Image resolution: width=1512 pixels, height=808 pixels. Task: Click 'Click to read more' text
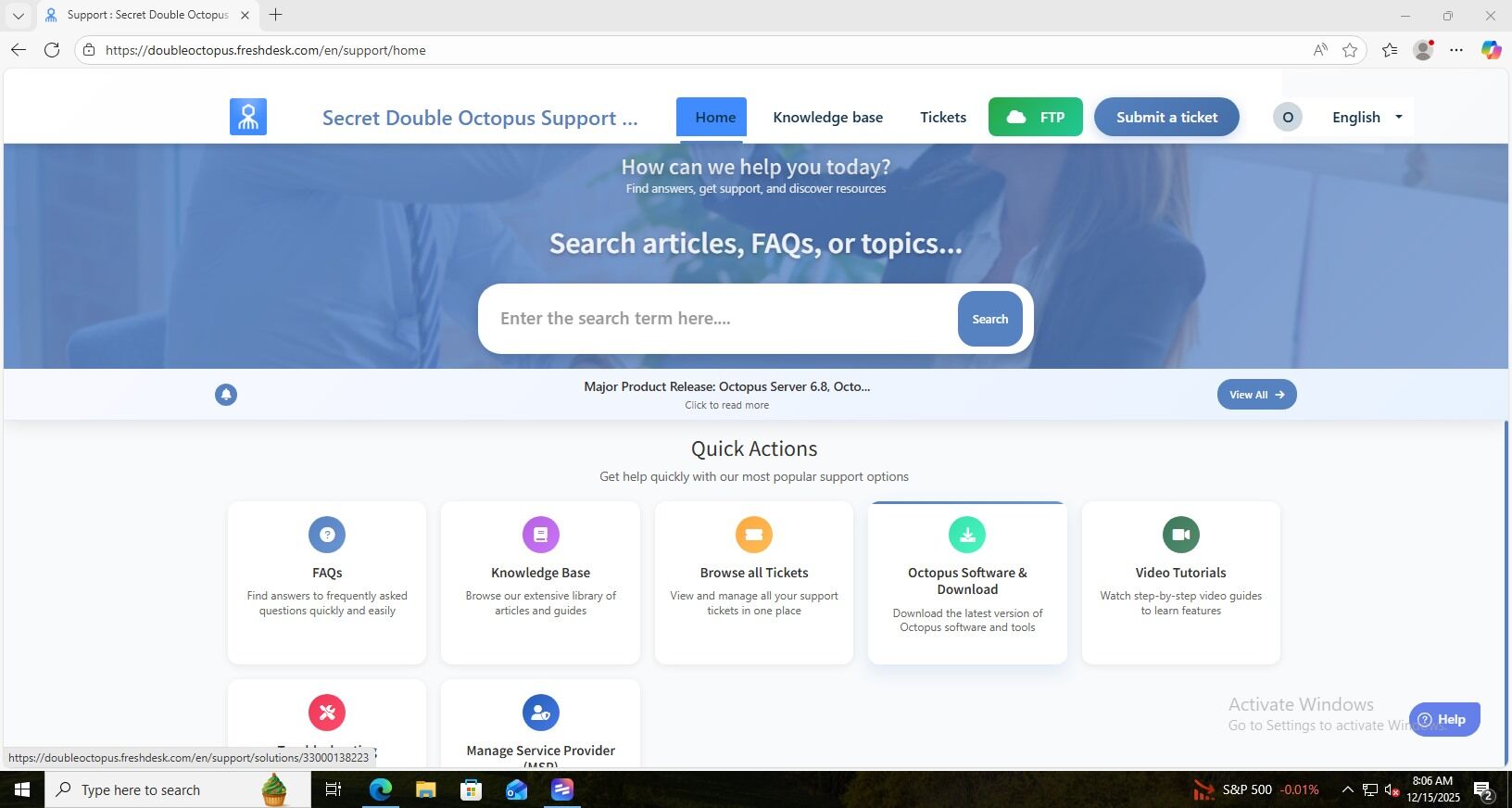(x=727, y=405)
